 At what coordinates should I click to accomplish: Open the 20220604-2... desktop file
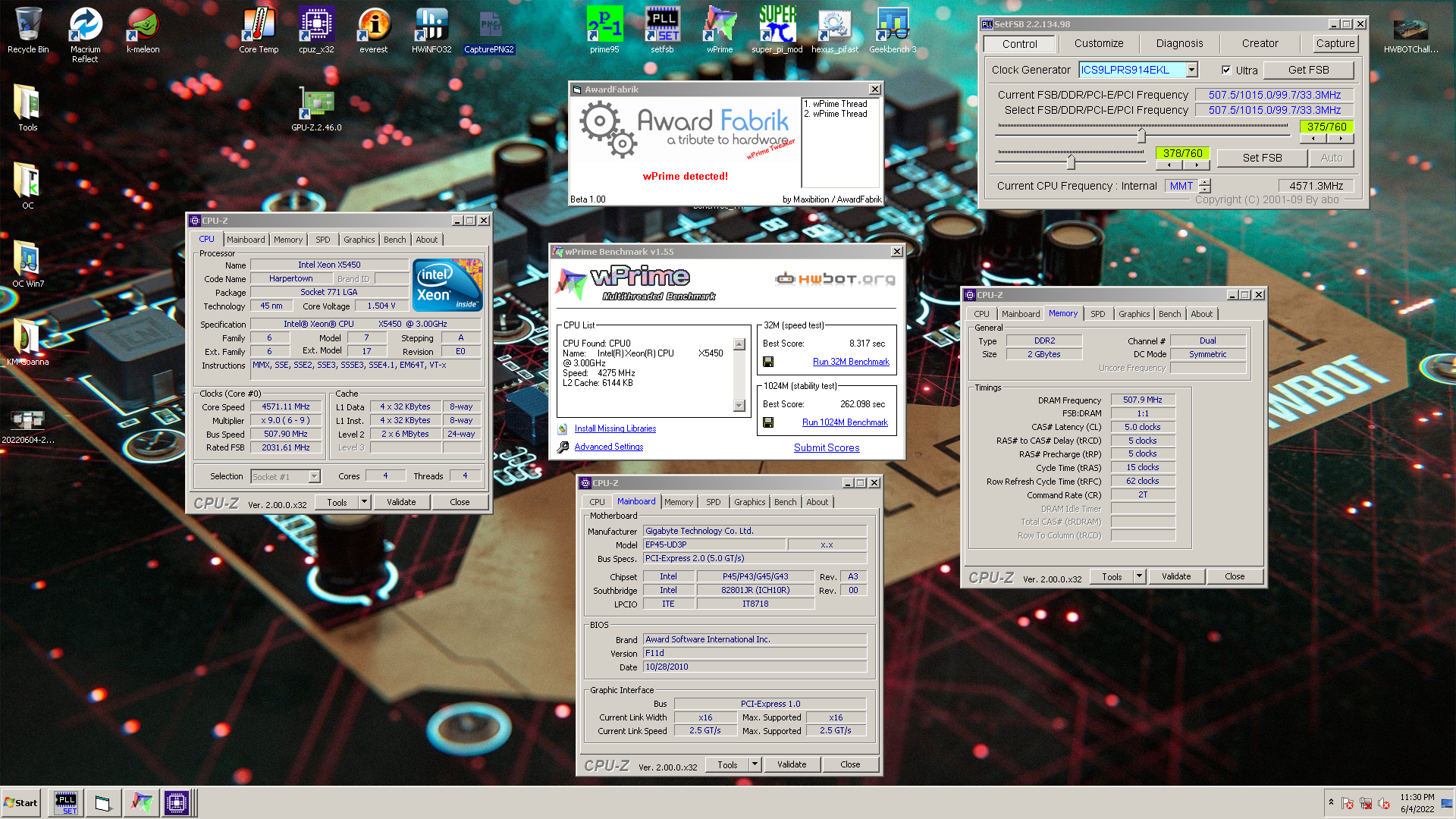point(28,426)
